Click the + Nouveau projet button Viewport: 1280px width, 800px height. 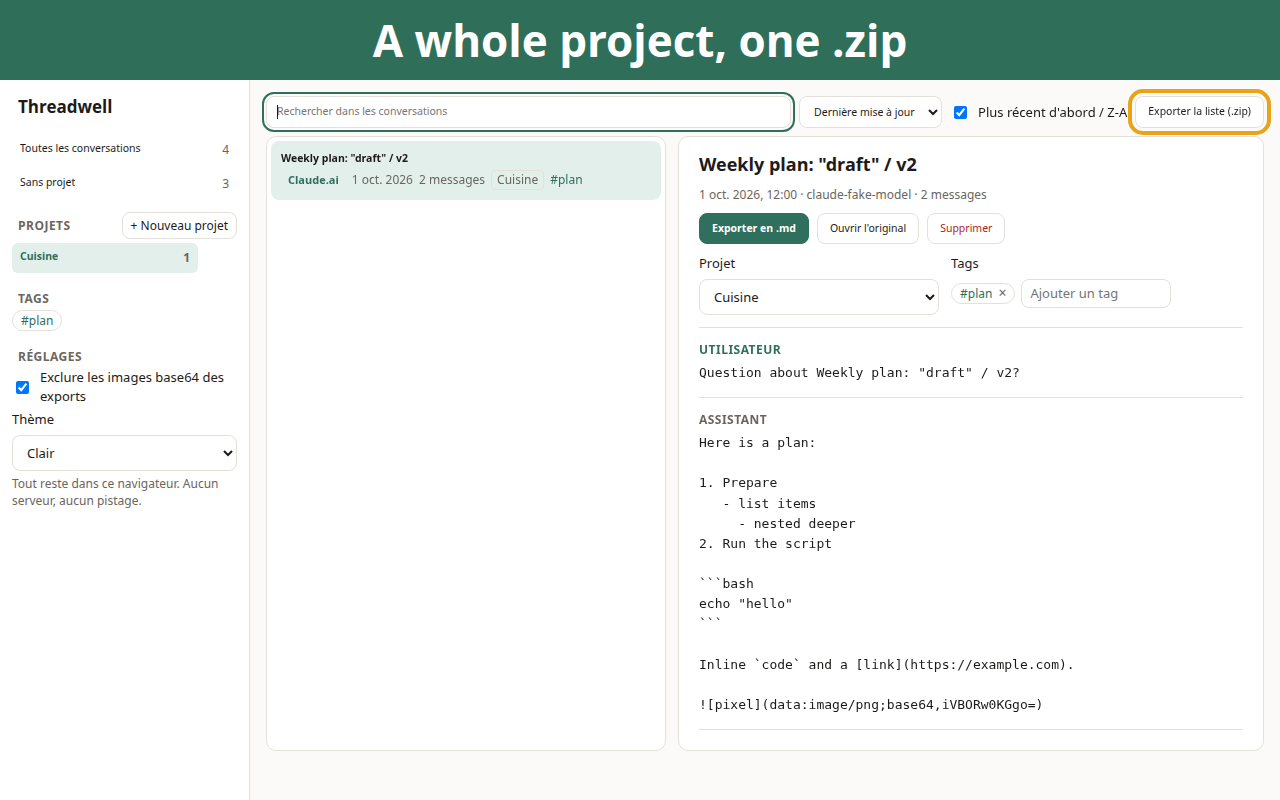(179, 226)
